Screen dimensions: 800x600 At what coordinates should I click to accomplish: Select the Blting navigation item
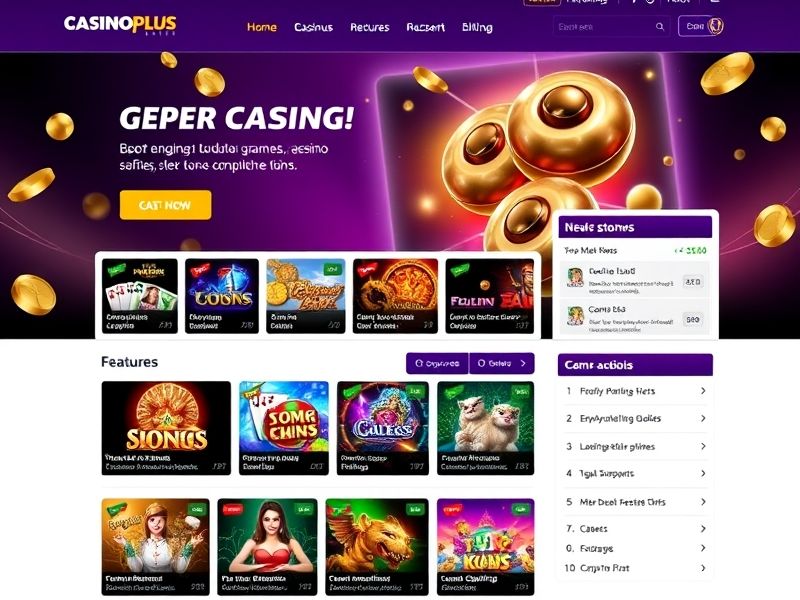coord(477,27)
